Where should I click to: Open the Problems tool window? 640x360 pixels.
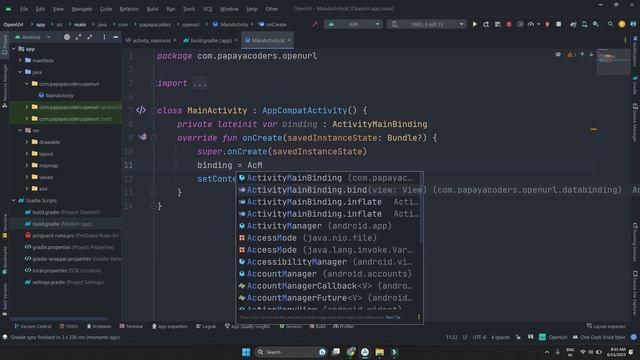tap(99, 327)
